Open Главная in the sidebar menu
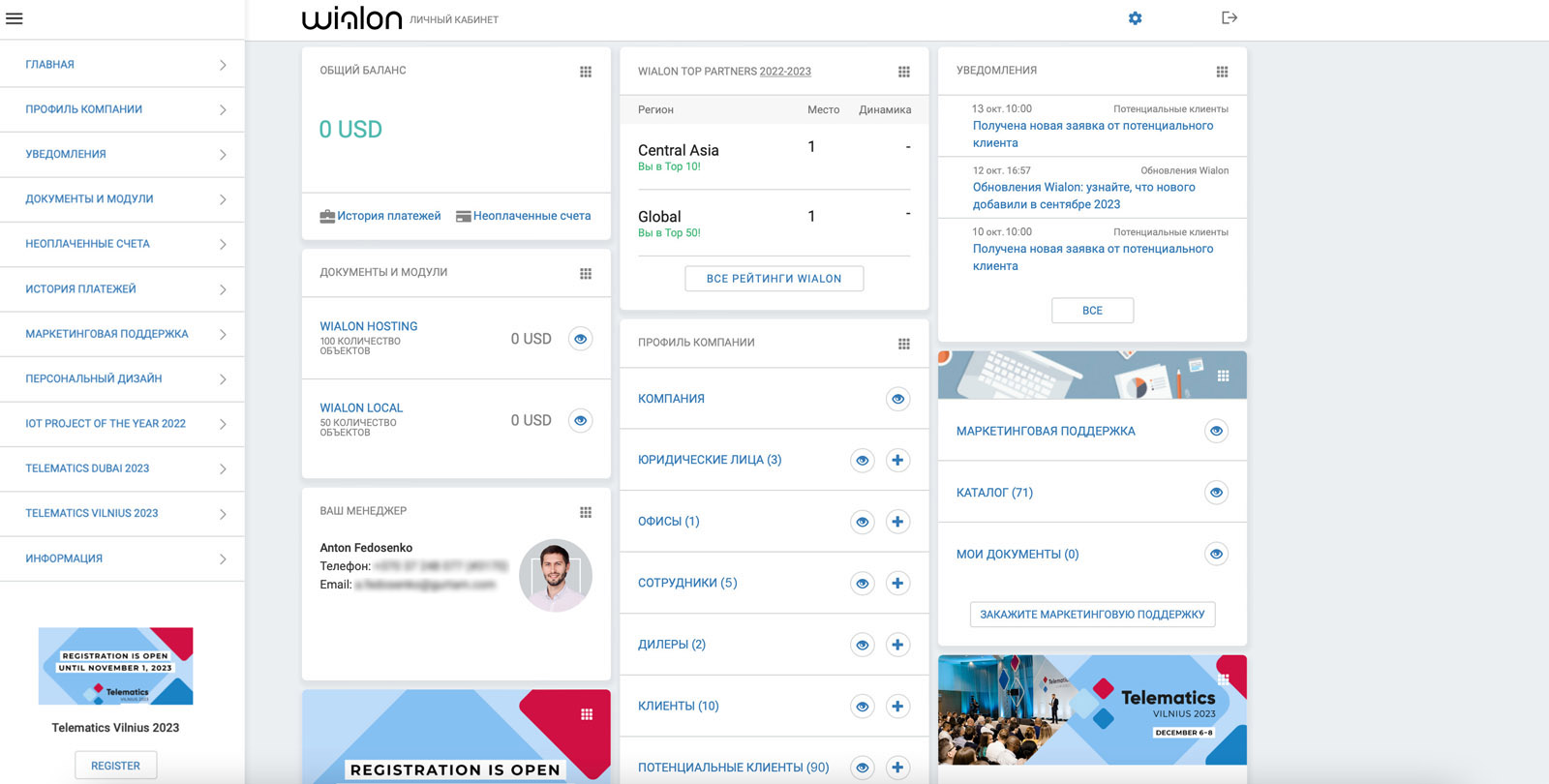Screen dimensions: 1549x784 point(50,65)
